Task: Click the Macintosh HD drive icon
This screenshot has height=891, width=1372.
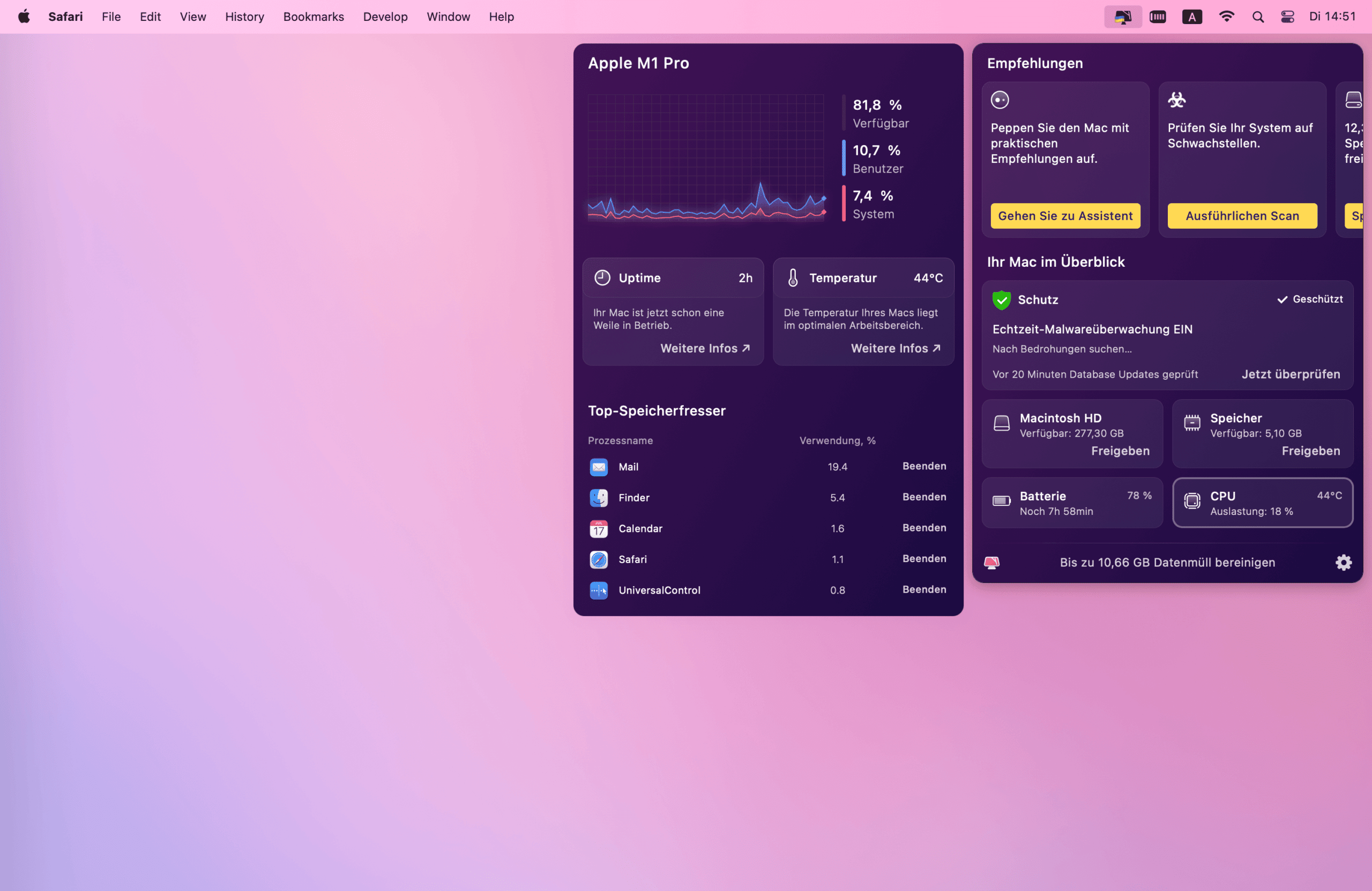Action: [1001, 423]
